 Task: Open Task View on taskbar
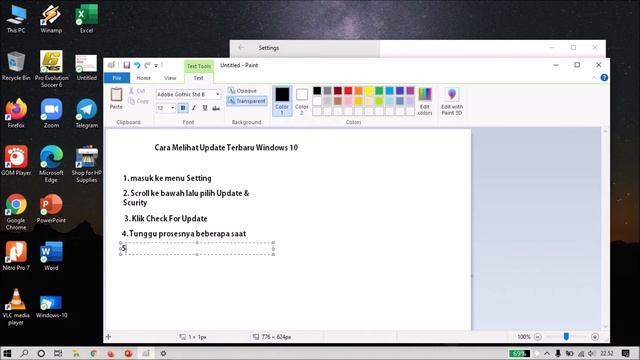tap(58, 353)
